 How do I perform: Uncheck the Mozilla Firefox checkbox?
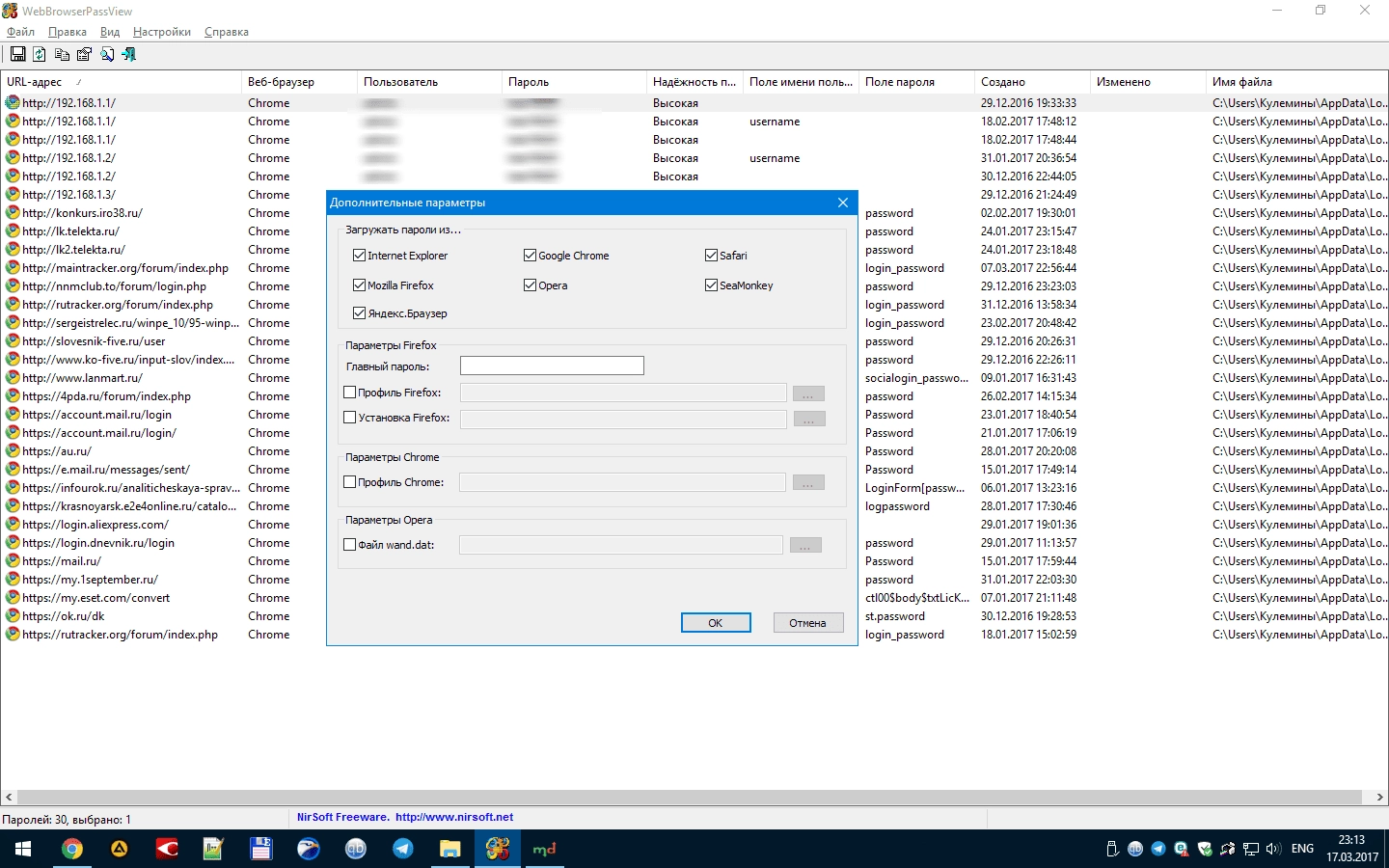(x=359, y=285)
